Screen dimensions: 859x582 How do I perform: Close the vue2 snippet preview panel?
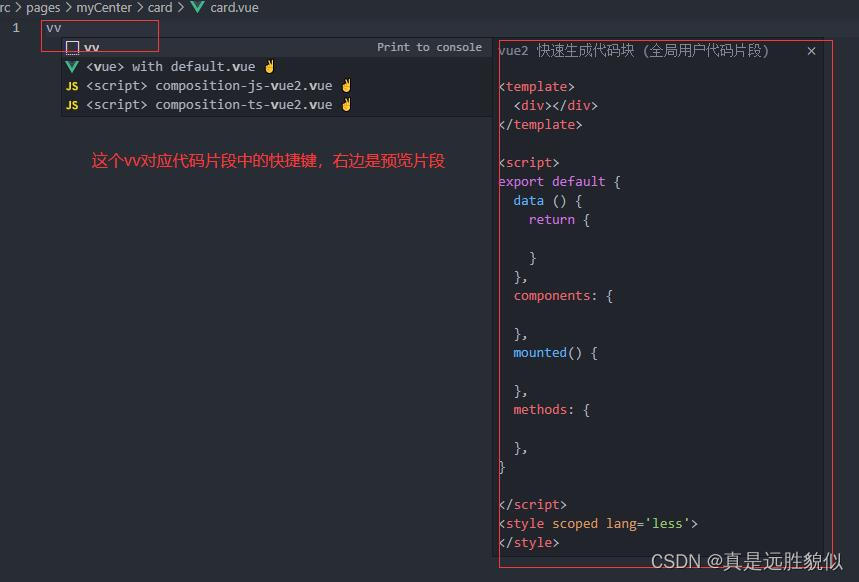[x=811, y=50]
